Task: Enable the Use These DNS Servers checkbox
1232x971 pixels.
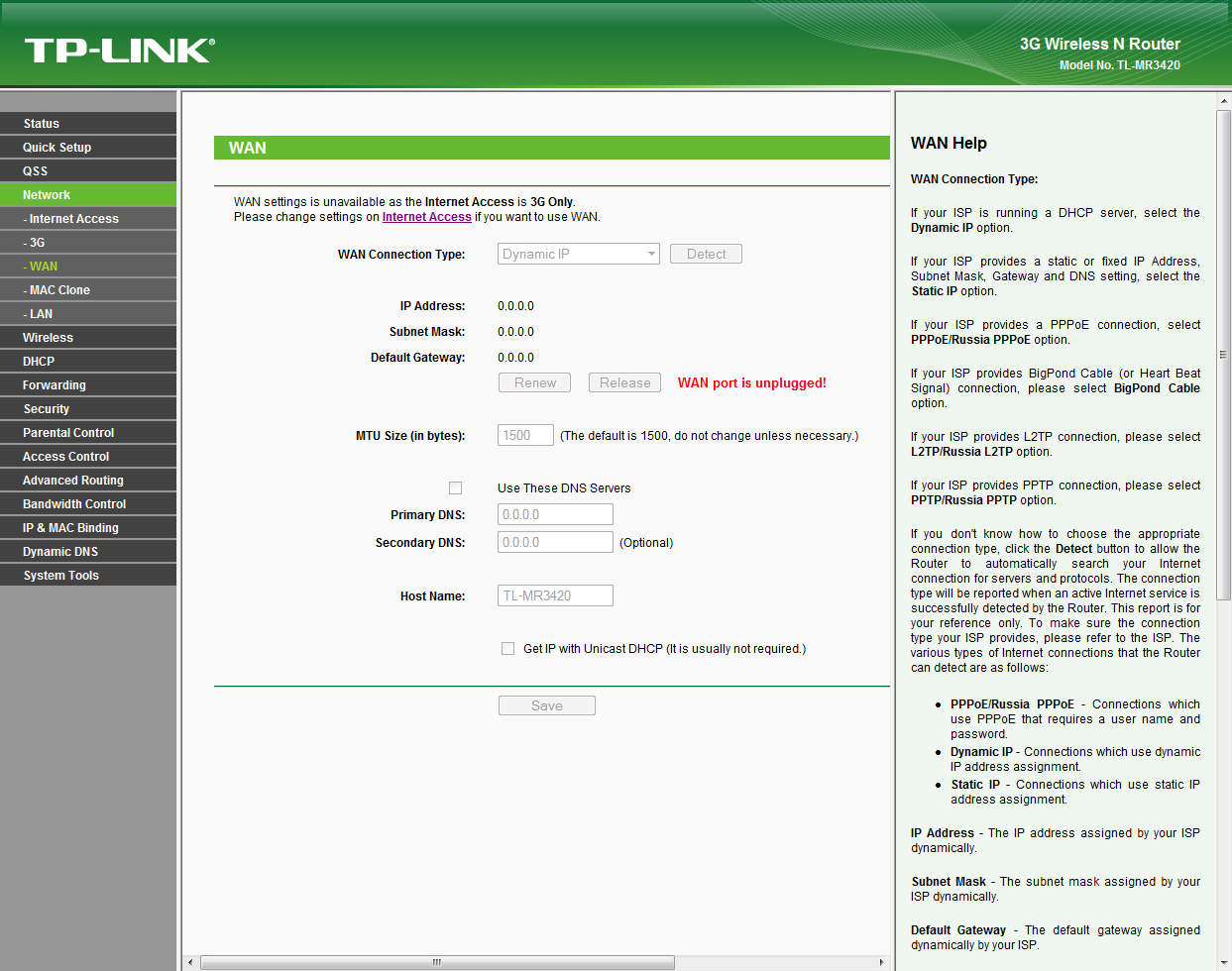Action: 455,487
